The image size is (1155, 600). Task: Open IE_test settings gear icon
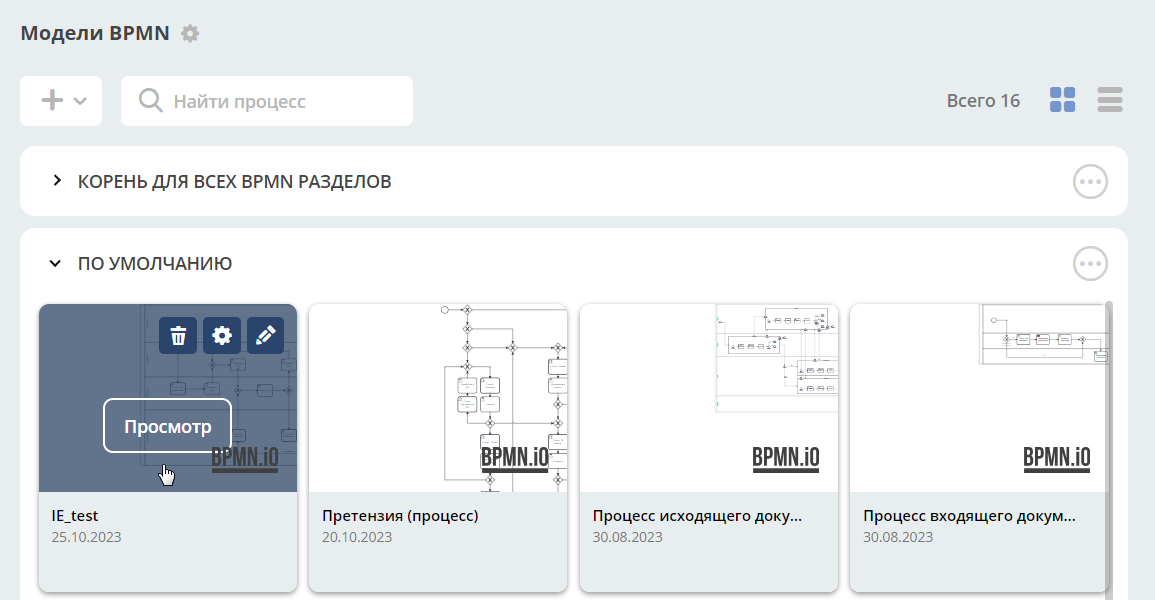[x=222, y=336]
